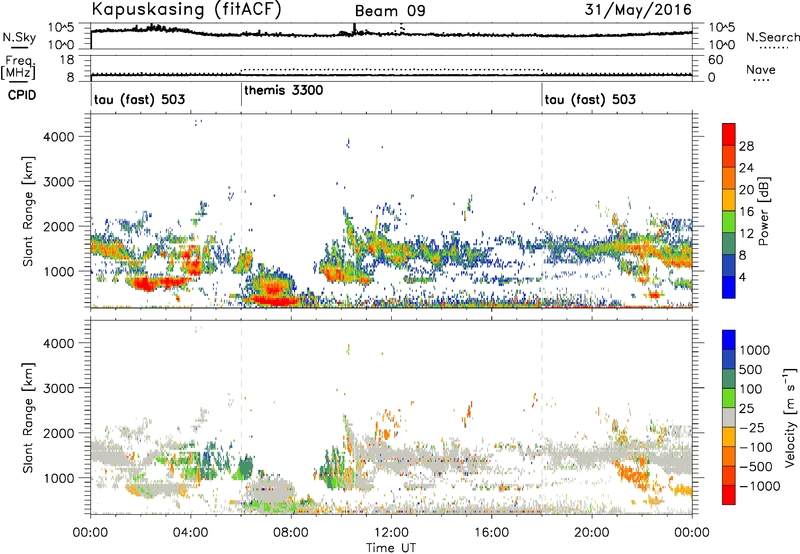Click the noise spike near 10:30 in the sky noise panel
This screenshot has height=554, width=800.
[355, 29]
